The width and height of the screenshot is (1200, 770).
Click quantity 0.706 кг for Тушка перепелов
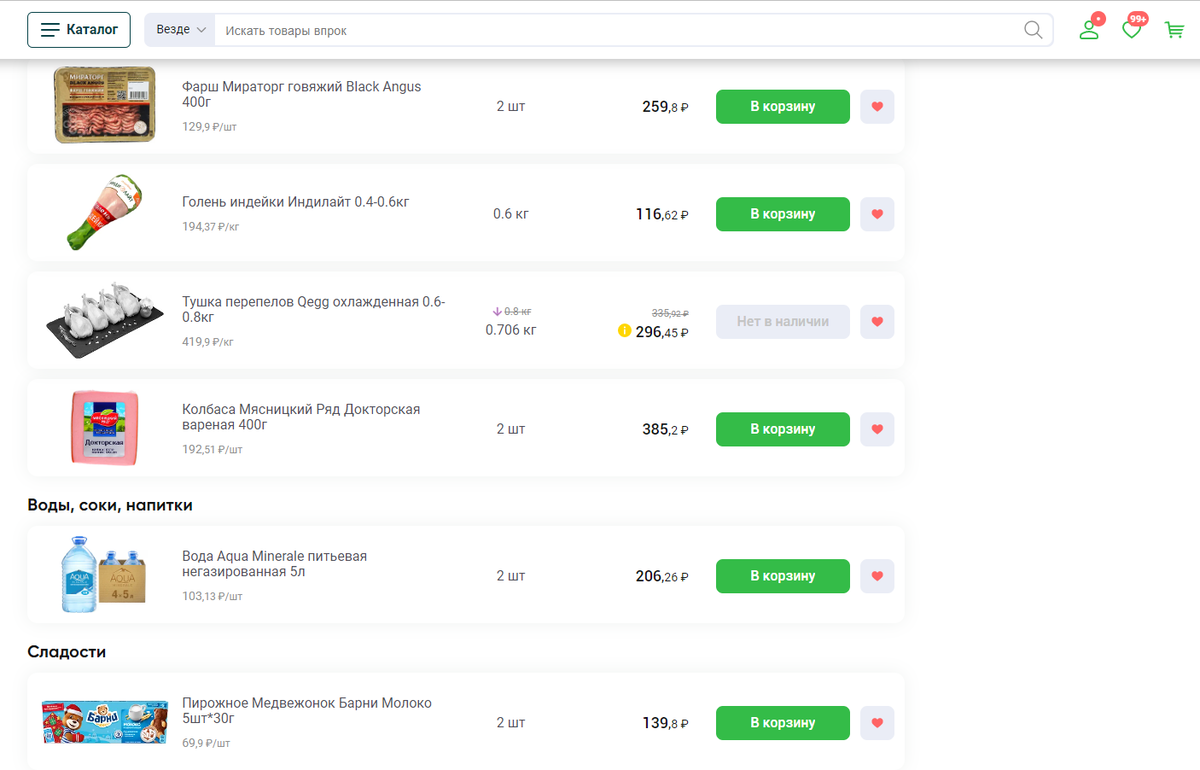click(511, 330)
